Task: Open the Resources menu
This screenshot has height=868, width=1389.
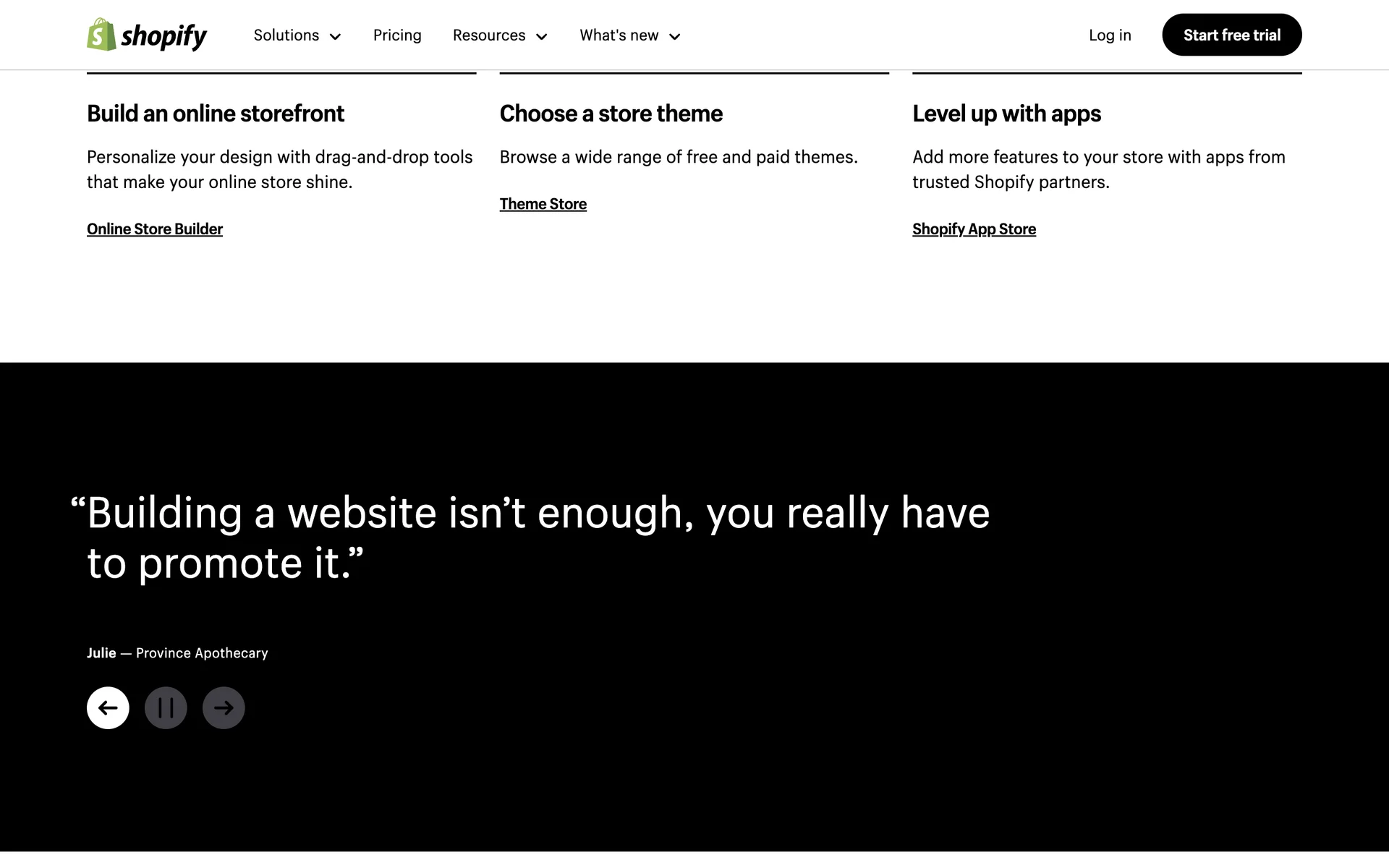Action: pos(489,35)
